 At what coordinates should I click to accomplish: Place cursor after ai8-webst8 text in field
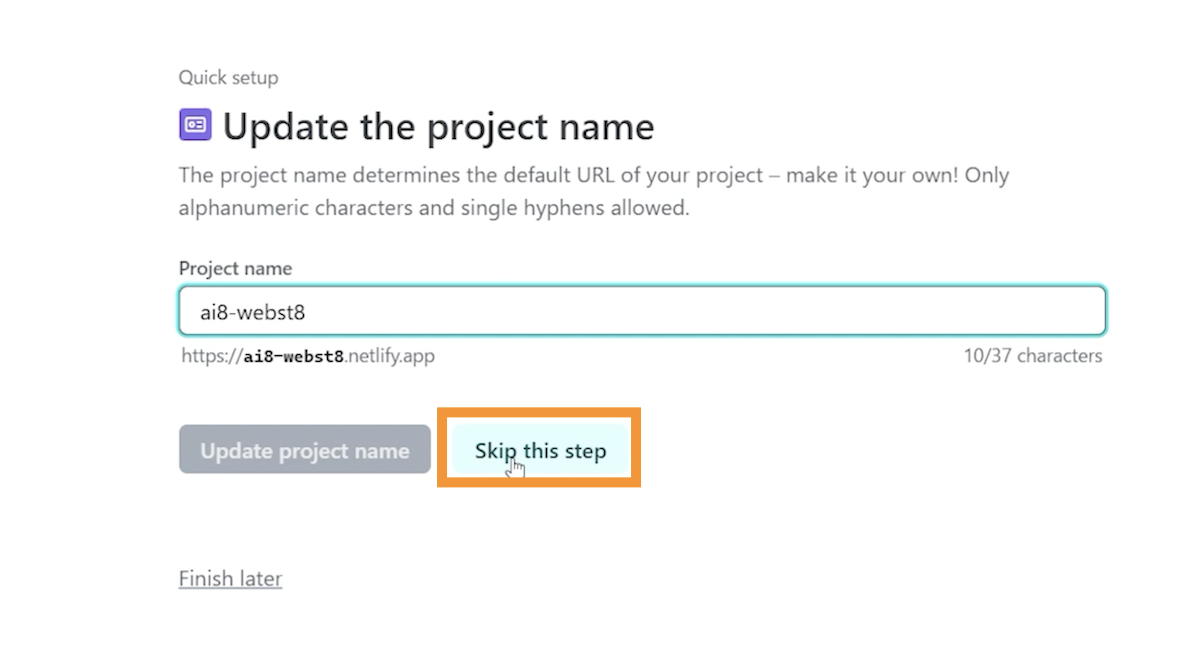tap(307, 312)
